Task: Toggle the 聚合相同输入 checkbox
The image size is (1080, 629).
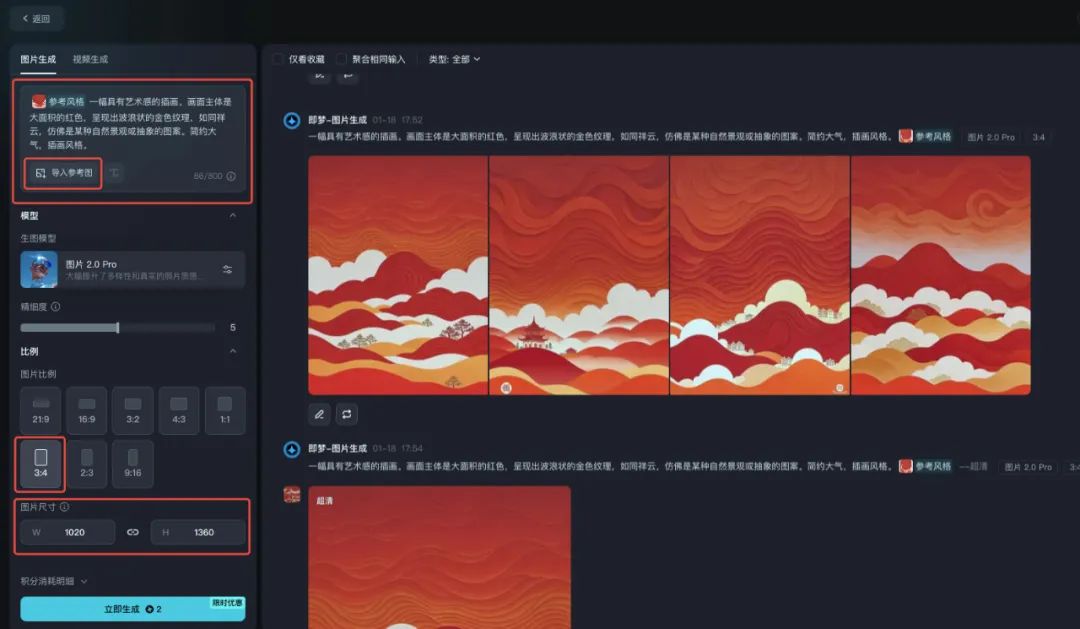Action: click(342, 59)
